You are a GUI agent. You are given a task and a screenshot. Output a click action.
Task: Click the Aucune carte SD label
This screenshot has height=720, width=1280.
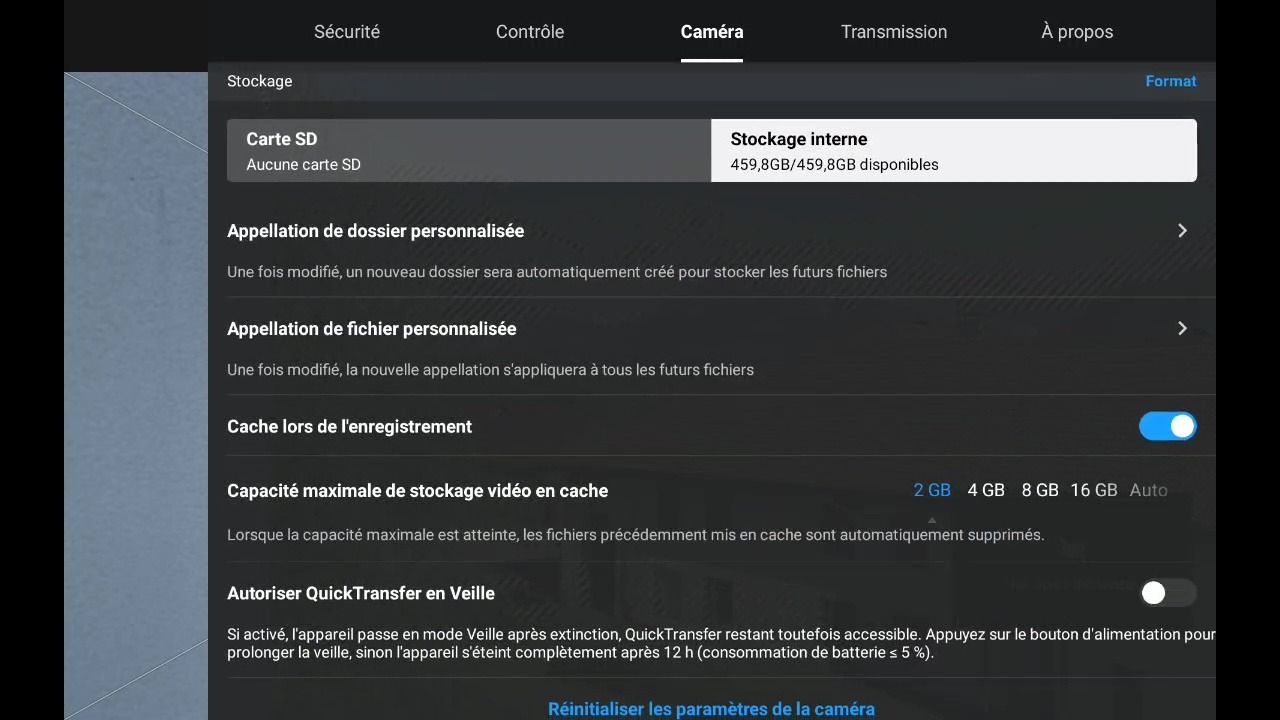(x=304, y=165)
